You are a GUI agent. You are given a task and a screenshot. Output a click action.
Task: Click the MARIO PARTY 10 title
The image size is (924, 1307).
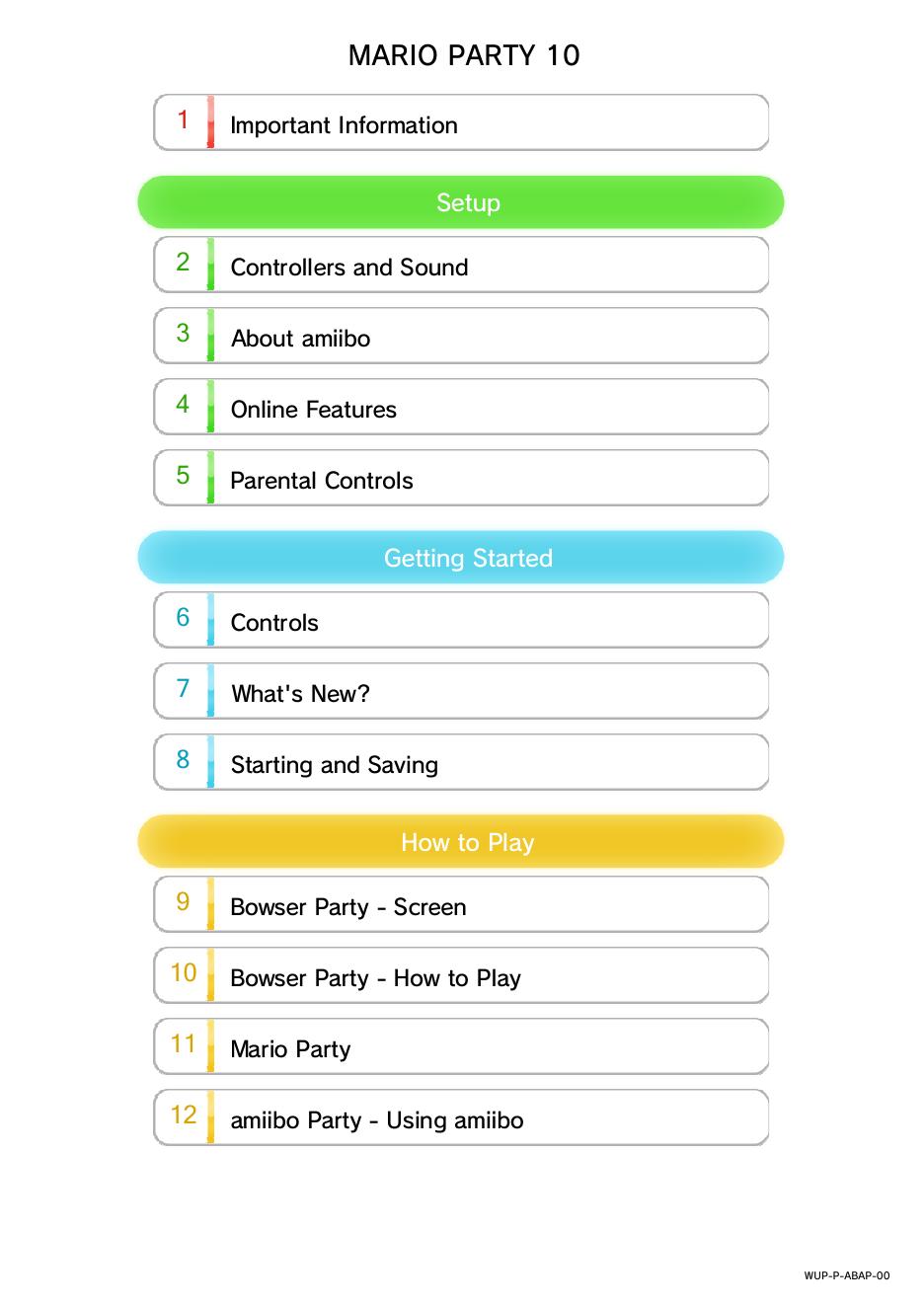pos(463,55)
